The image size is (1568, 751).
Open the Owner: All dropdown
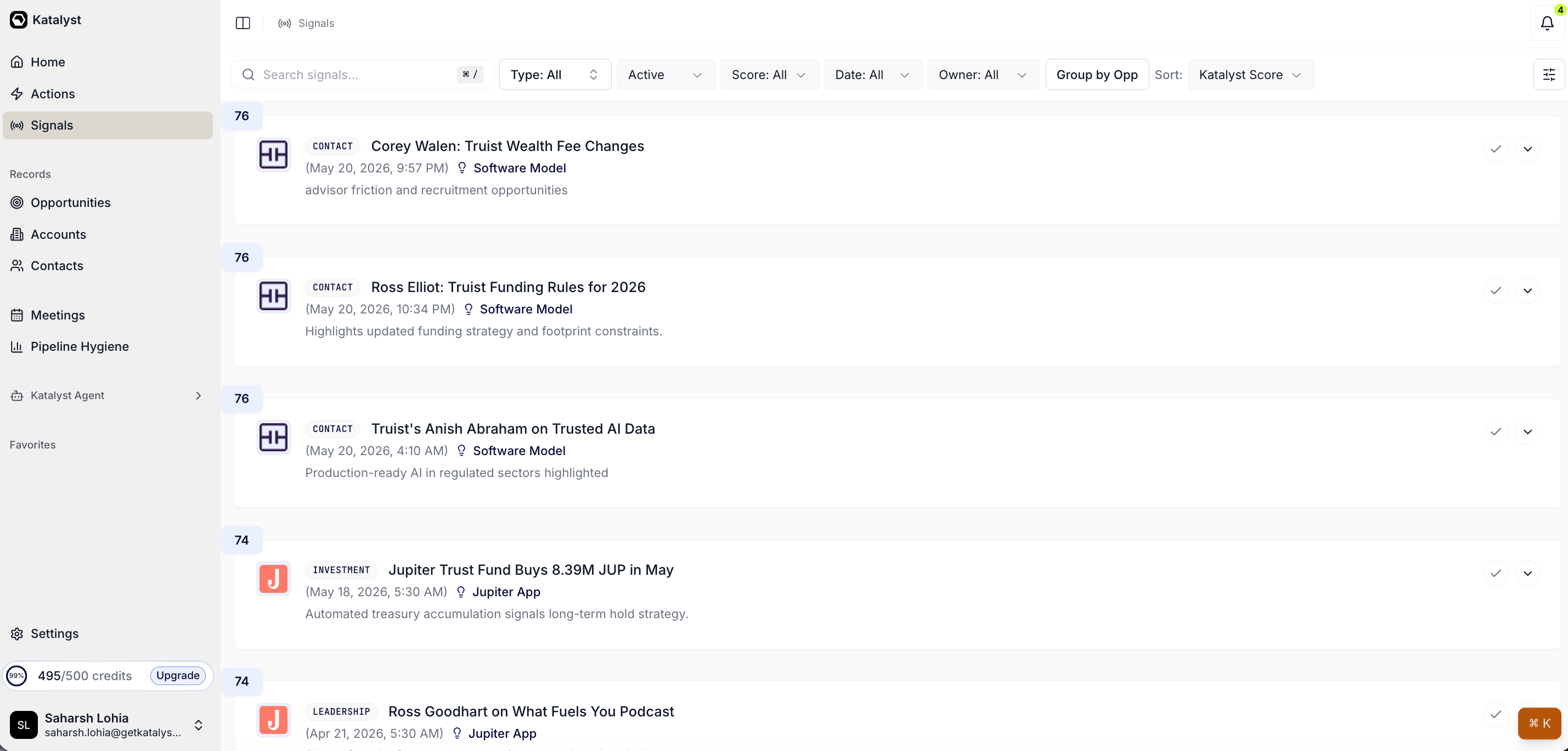(983, 74)
